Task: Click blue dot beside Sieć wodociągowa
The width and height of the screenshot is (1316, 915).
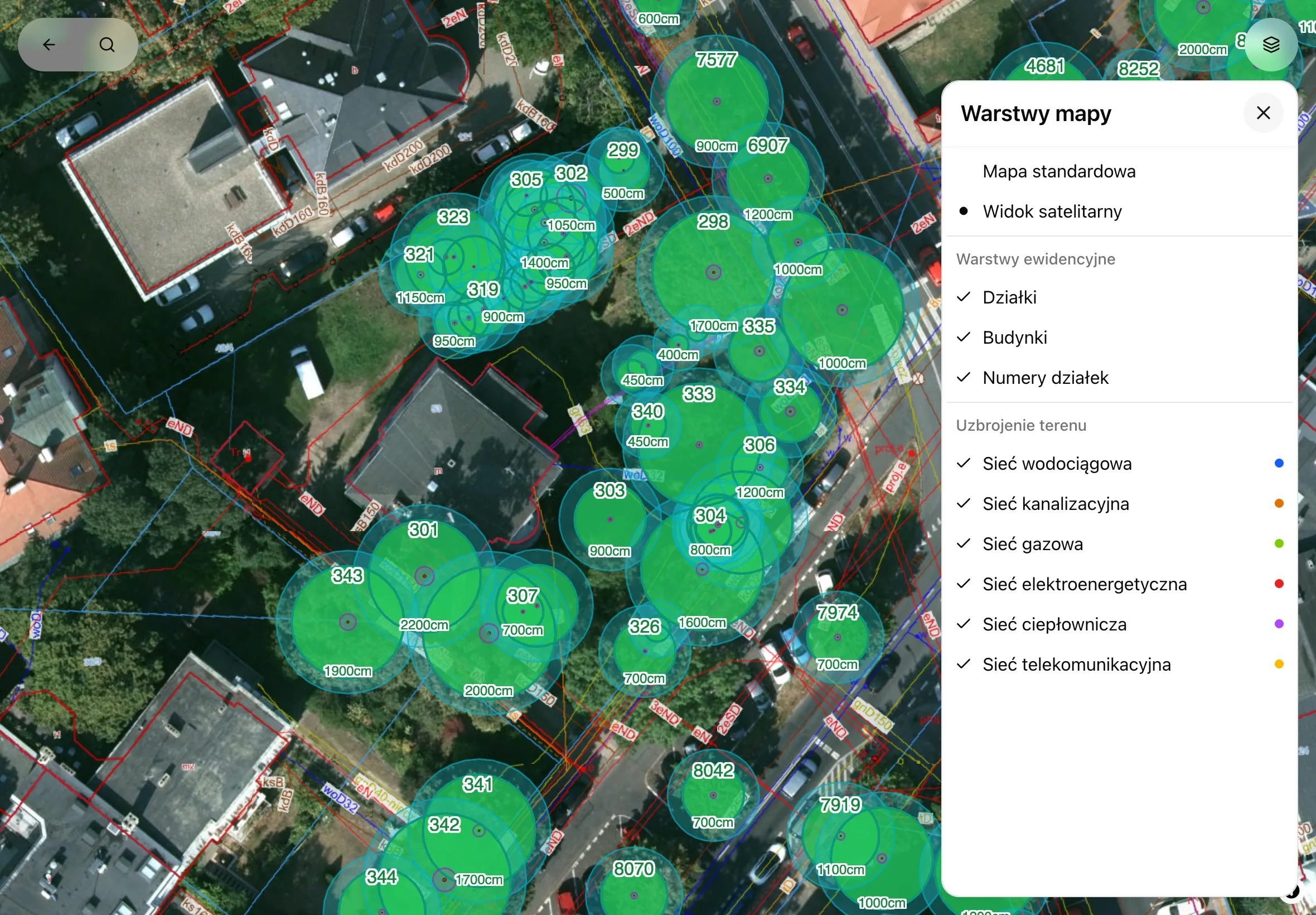Action: coord(1279,463)
